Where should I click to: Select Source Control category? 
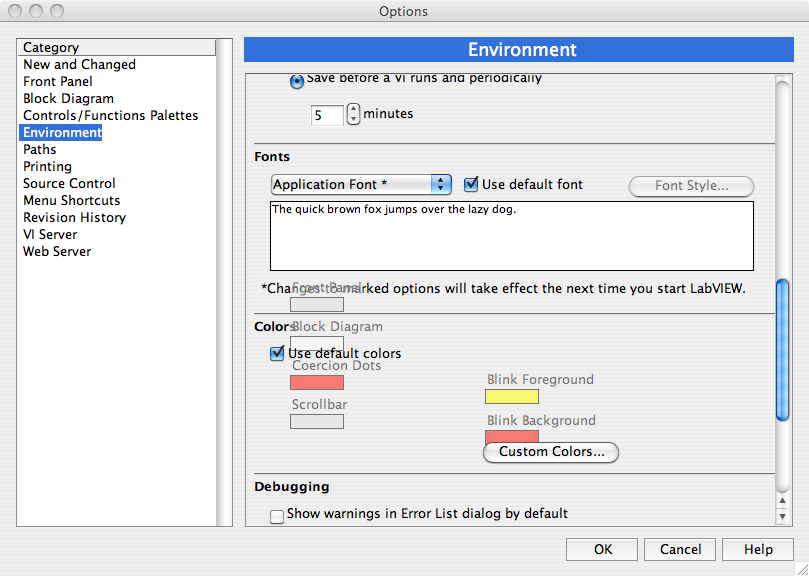pos(69,184)
